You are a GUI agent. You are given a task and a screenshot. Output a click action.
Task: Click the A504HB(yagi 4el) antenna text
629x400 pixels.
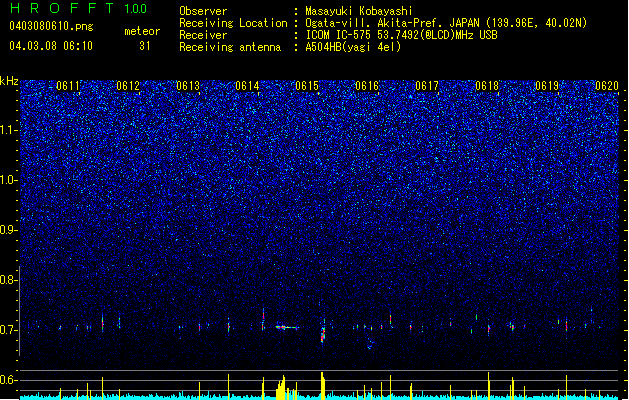coord(353,47)
